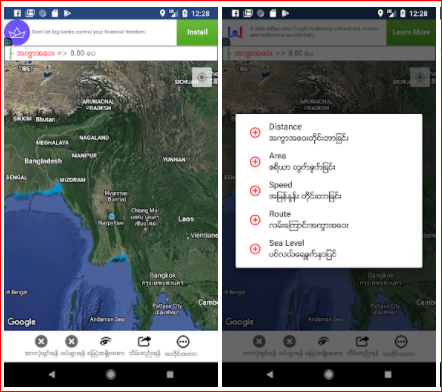Toggle eye map-type icon in left toolbar
The width and height of the screenshot is (442, 392).
click(x=106, y=341)
